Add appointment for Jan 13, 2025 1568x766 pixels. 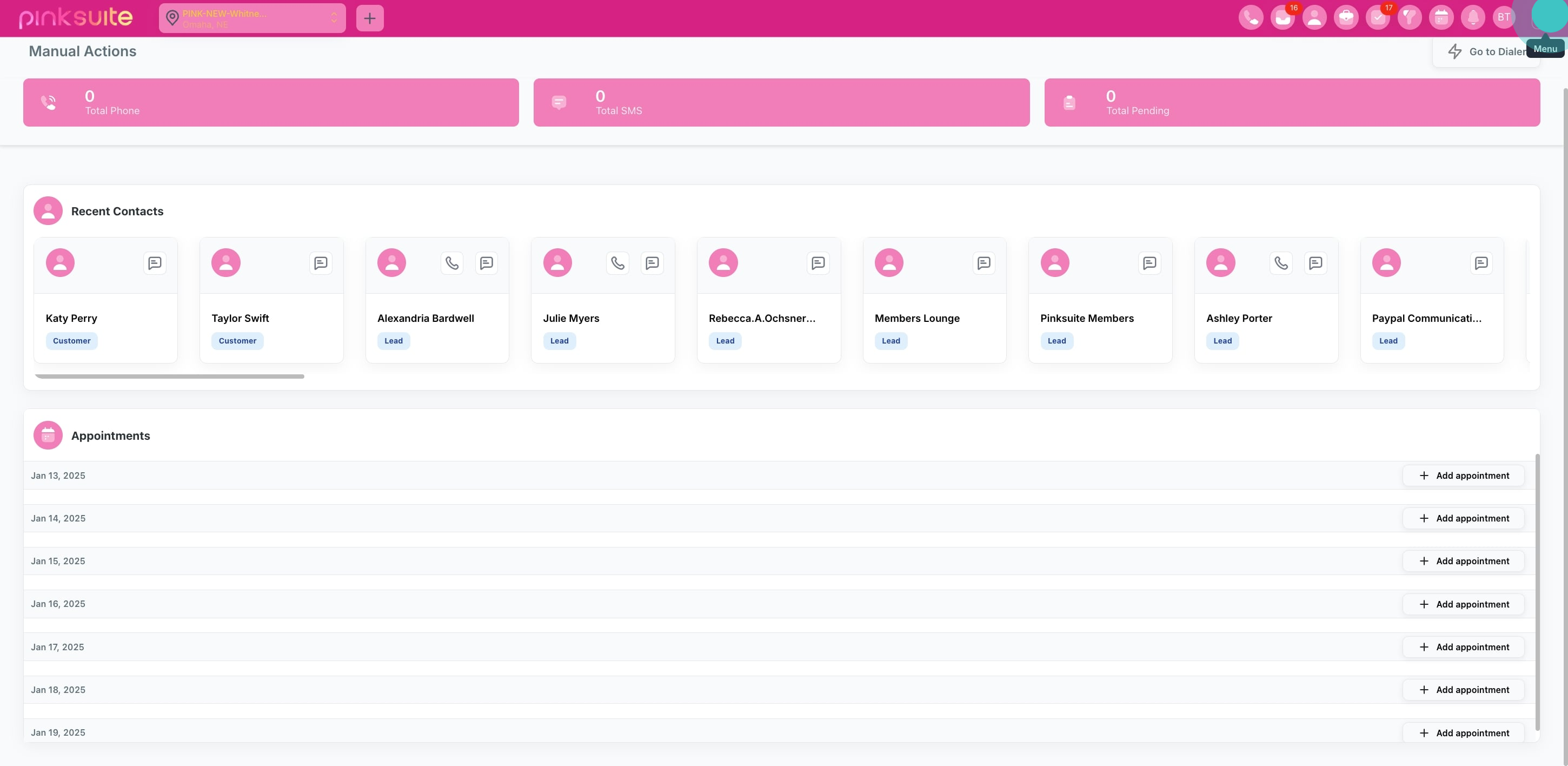coord(1463,476)
